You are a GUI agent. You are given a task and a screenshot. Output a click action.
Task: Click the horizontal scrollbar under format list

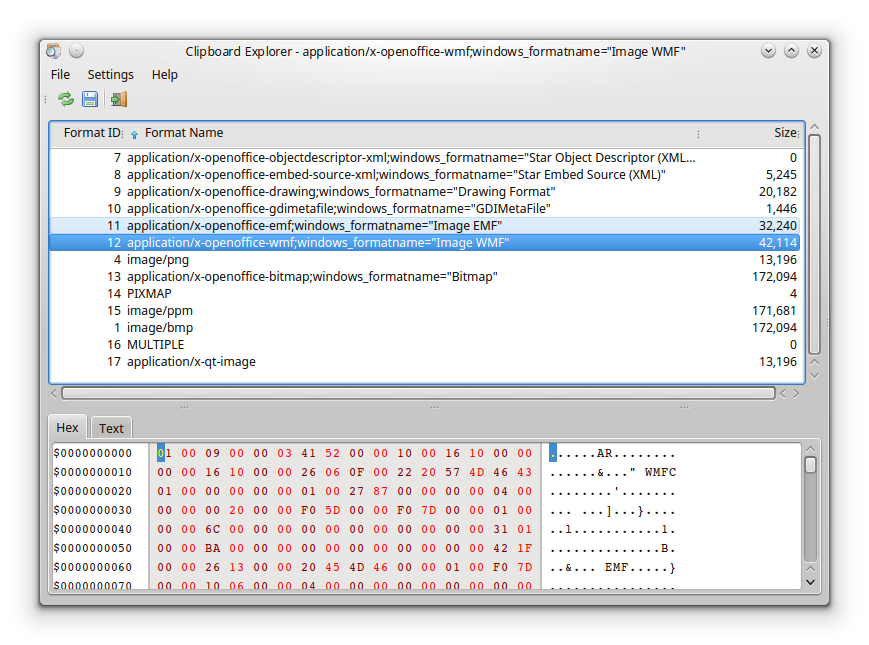(418, 393)
